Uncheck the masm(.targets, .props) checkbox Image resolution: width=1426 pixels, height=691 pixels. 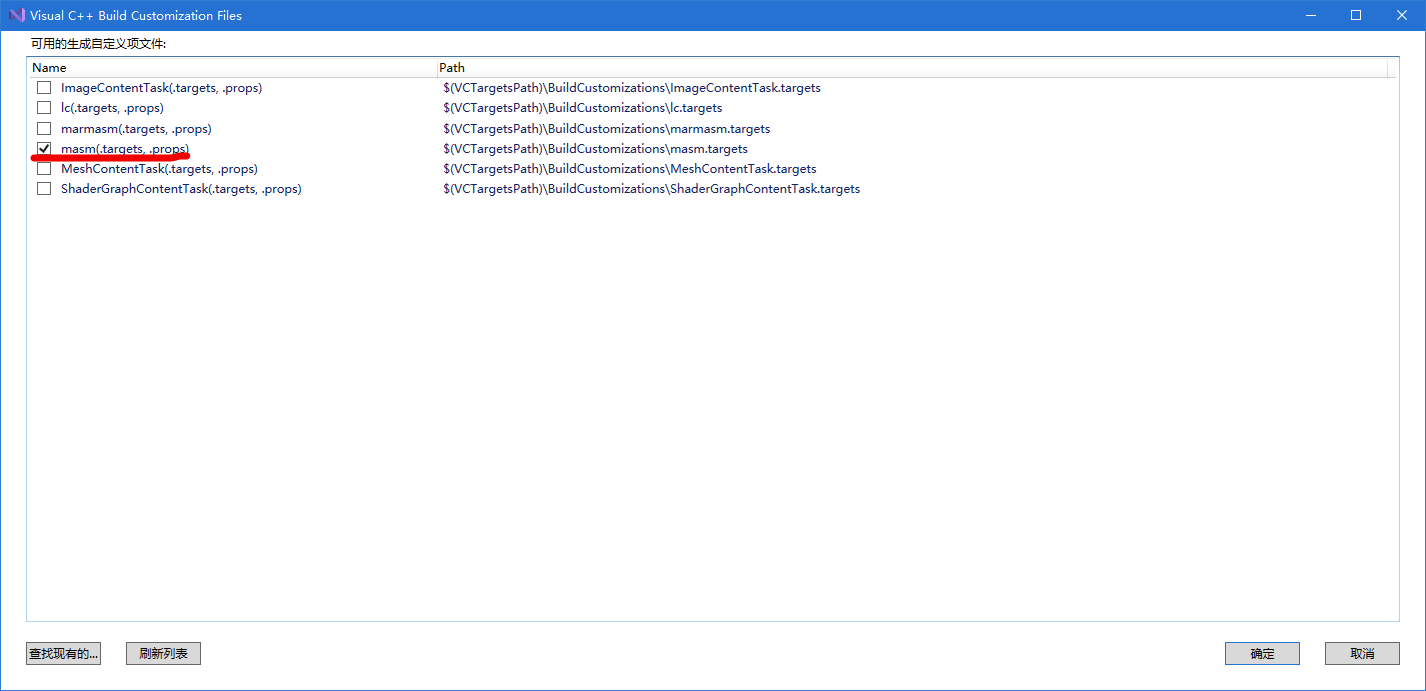click(44, 149)
